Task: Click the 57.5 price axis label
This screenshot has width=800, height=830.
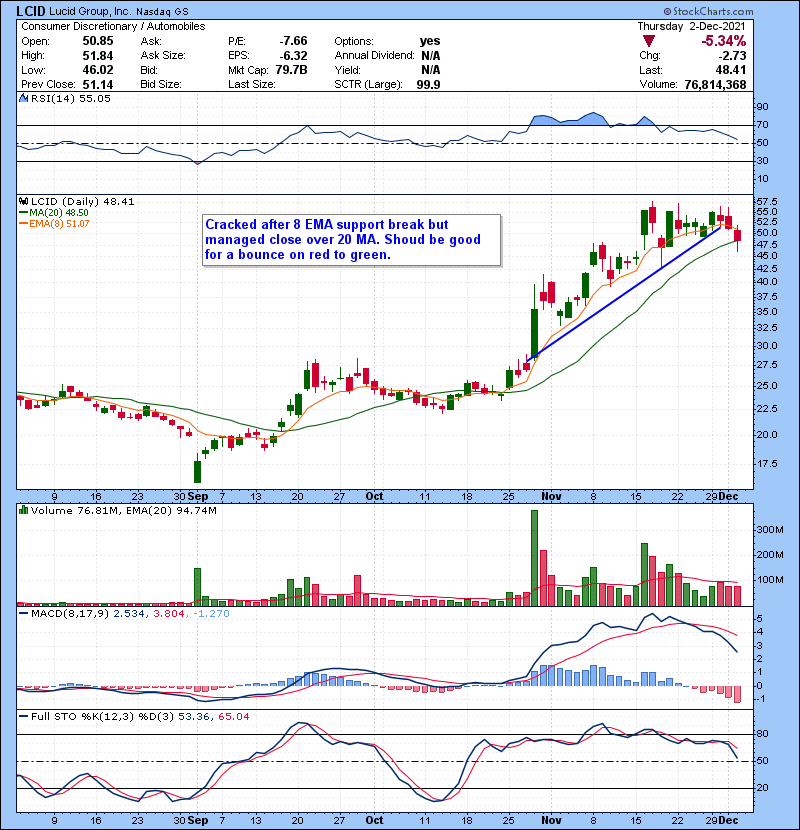Action: 767,202
